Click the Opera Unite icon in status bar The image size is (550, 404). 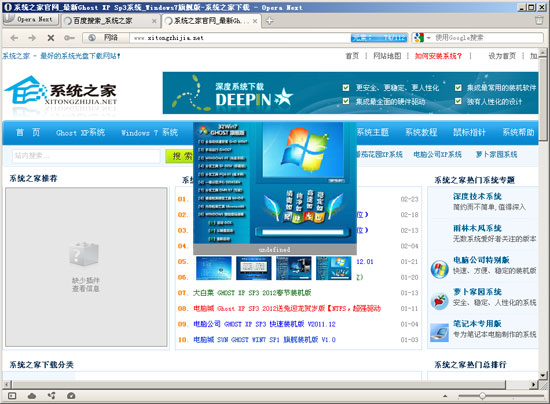coord(52,396)
